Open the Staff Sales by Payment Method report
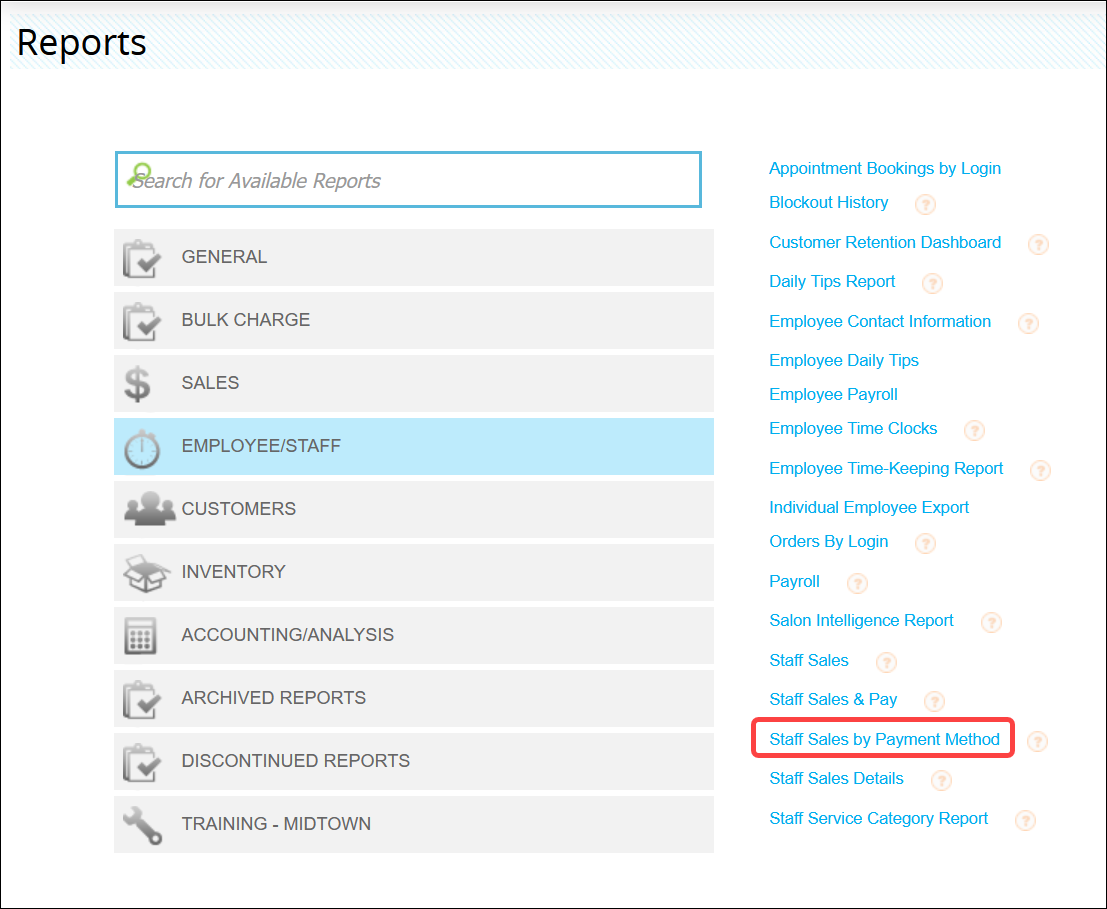 coord(883,739)
